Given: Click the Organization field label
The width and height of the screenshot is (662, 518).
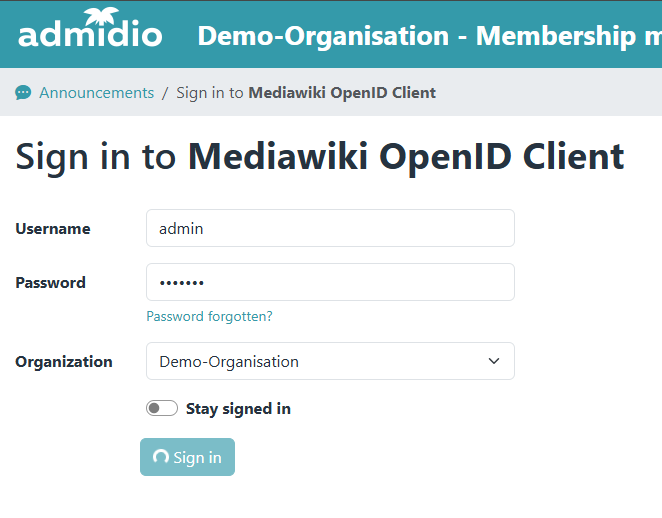Looking at the screenshot, I should coord(64,361).
